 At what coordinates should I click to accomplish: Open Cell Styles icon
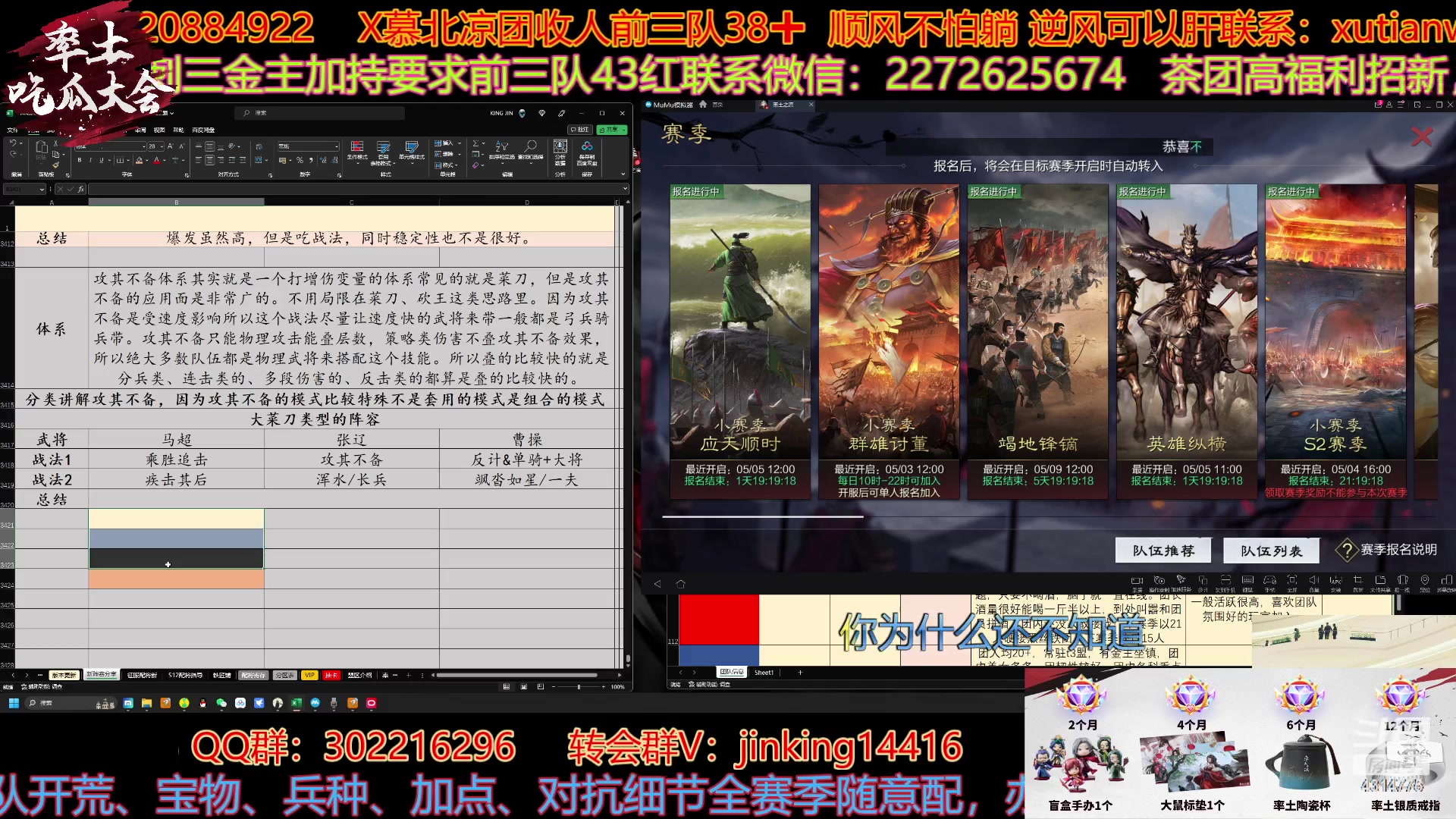412,151
